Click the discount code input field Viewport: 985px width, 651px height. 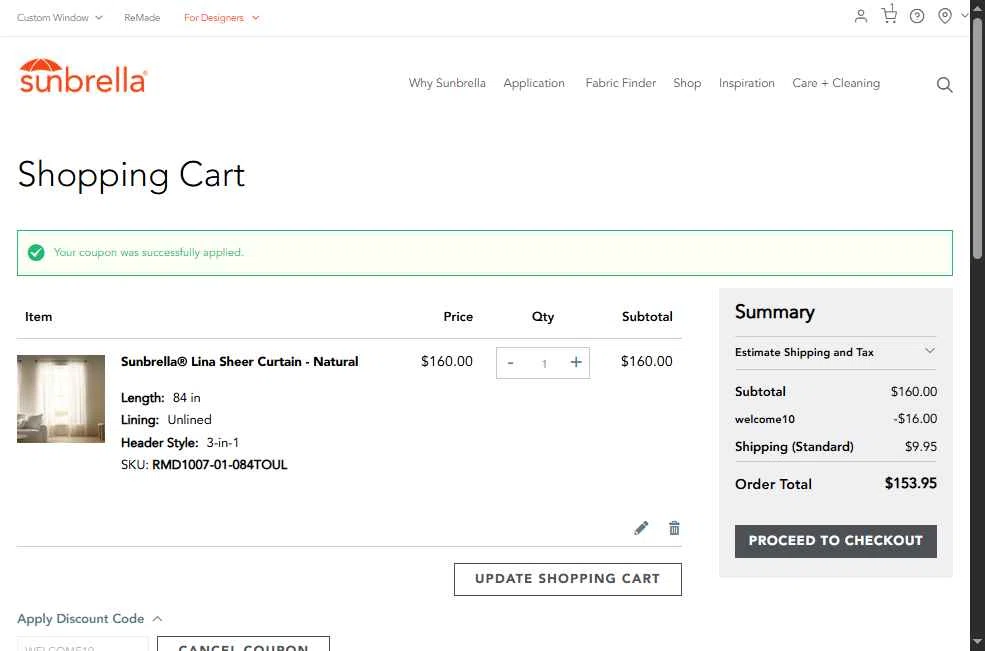(82, 645)
